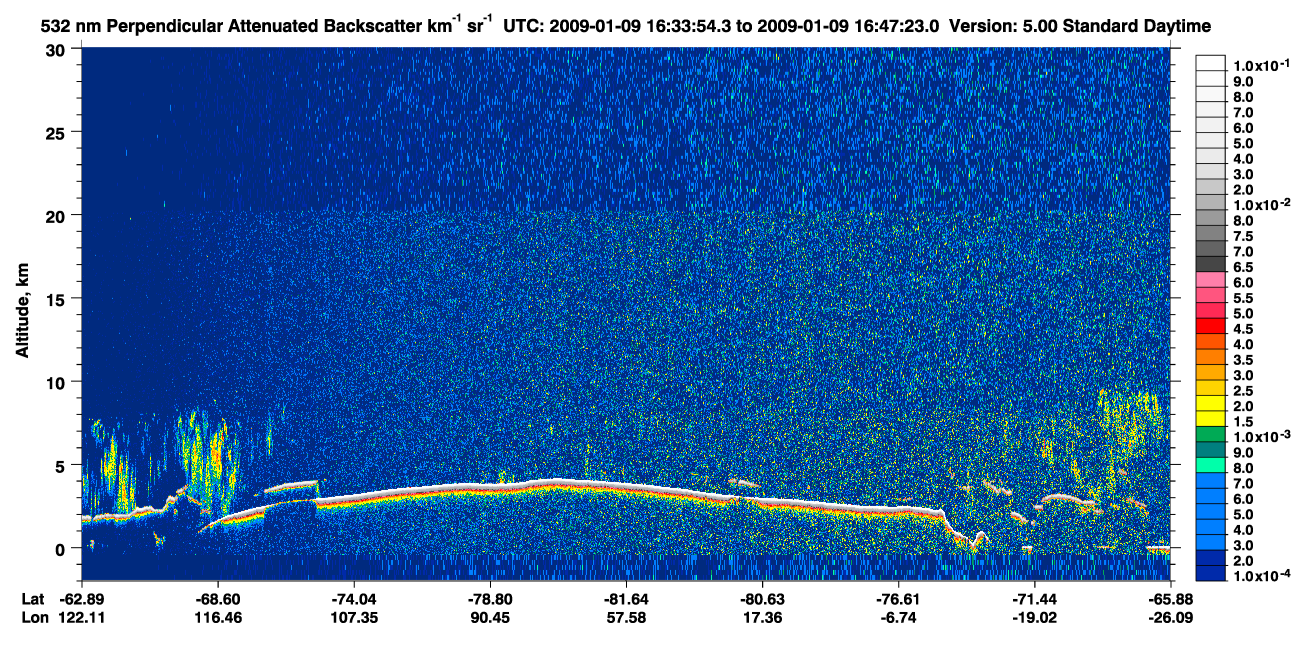Viewport: 1300px width, 667px height.
Task: Click longitude value 17.36
Action: [762, 618]
